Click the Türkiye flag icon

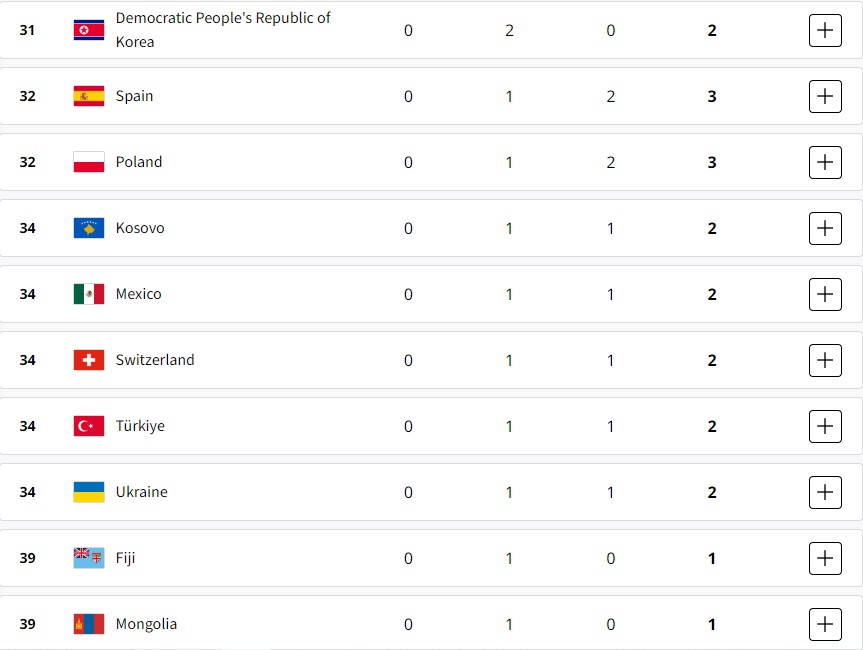click(x=89, y=426)
